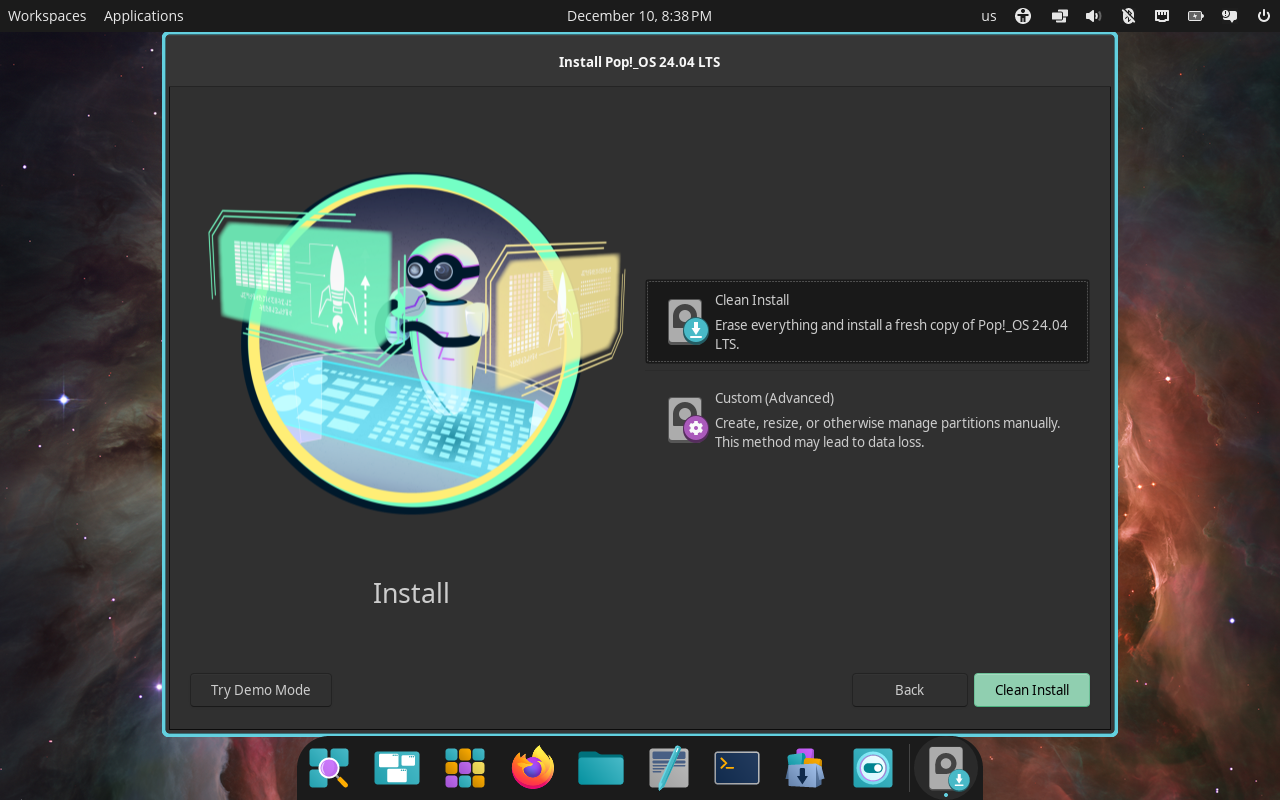Confirm with the green Clean Install button
Screen dimensions: 1280x800
1031,689
